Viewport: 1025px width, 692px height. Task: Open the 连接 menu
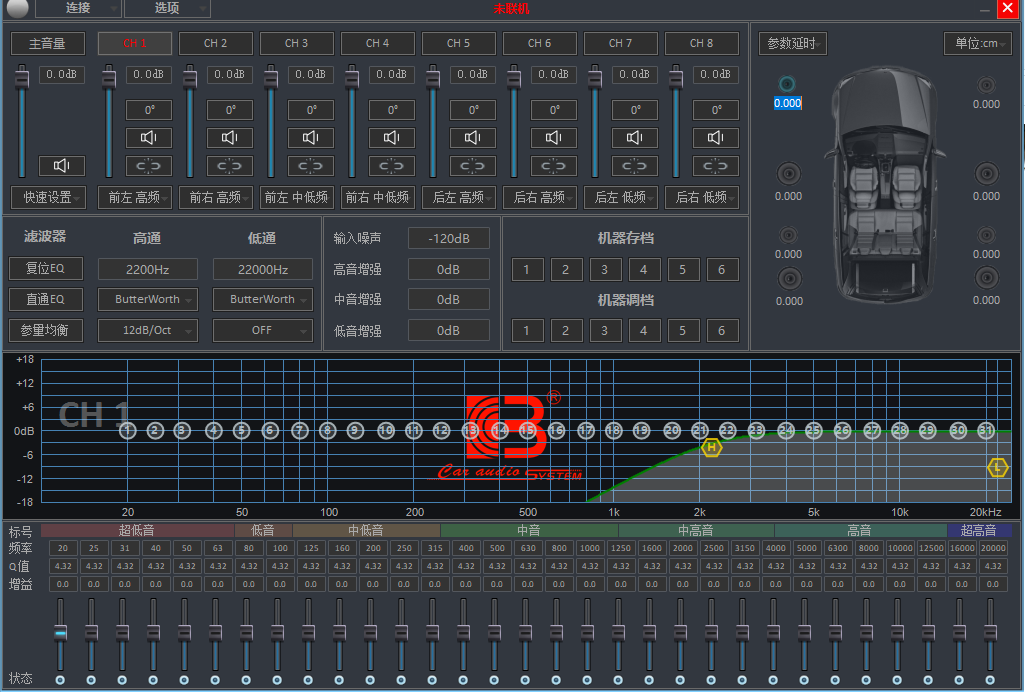tap(78, 8)
